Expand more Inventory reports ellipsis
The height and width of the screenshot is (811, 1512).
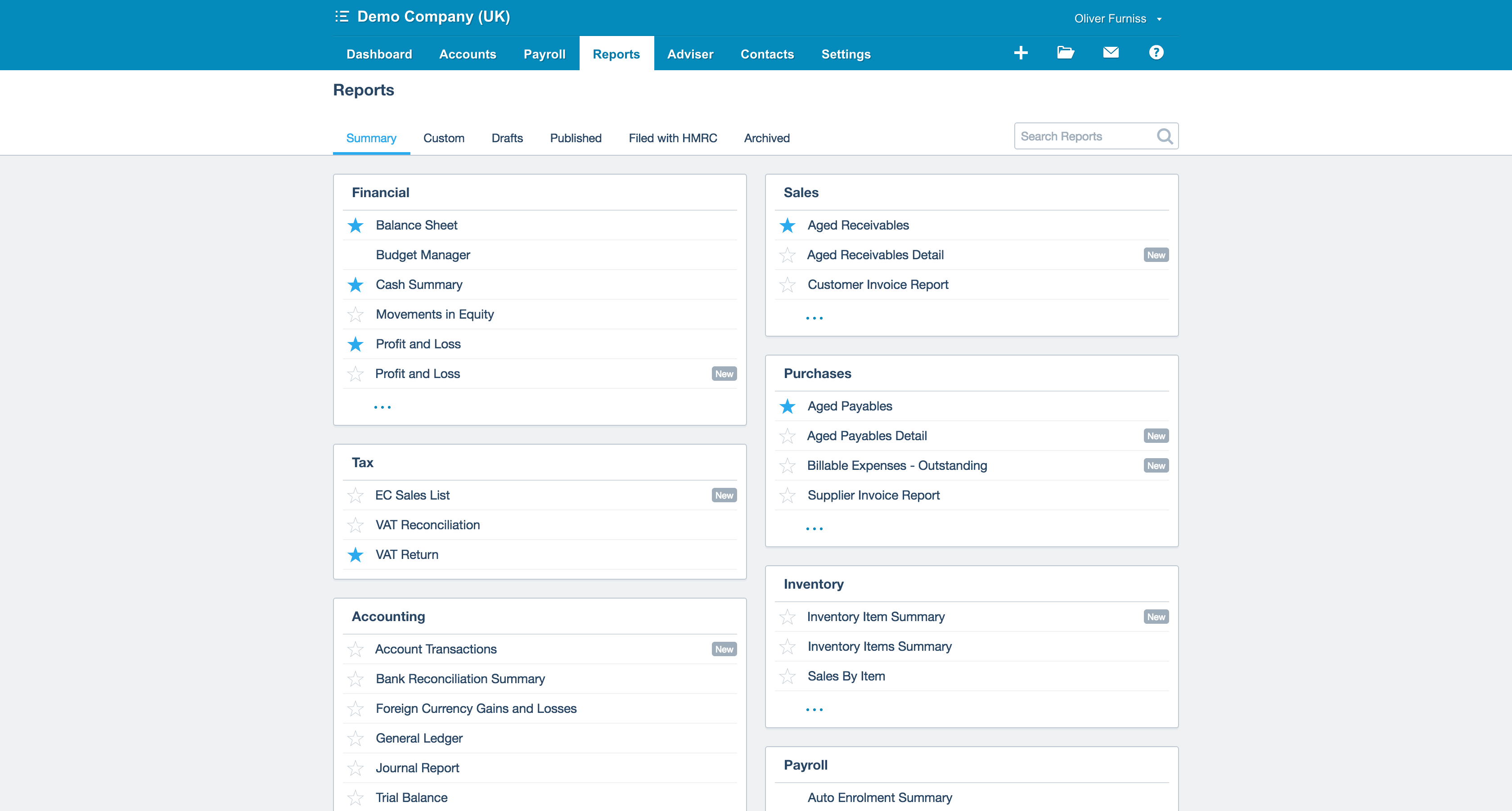[814, 709]
